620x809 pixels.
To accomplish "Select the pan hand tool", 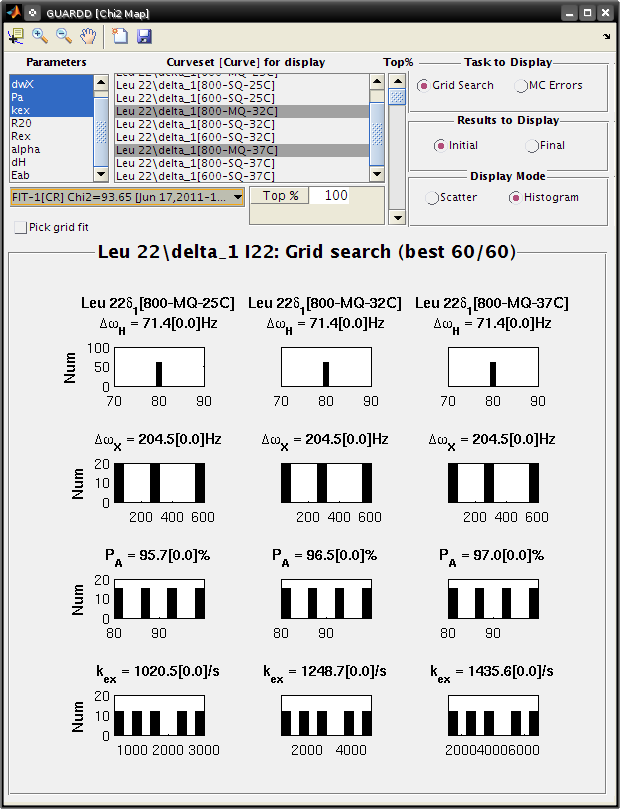I will 88,36.
